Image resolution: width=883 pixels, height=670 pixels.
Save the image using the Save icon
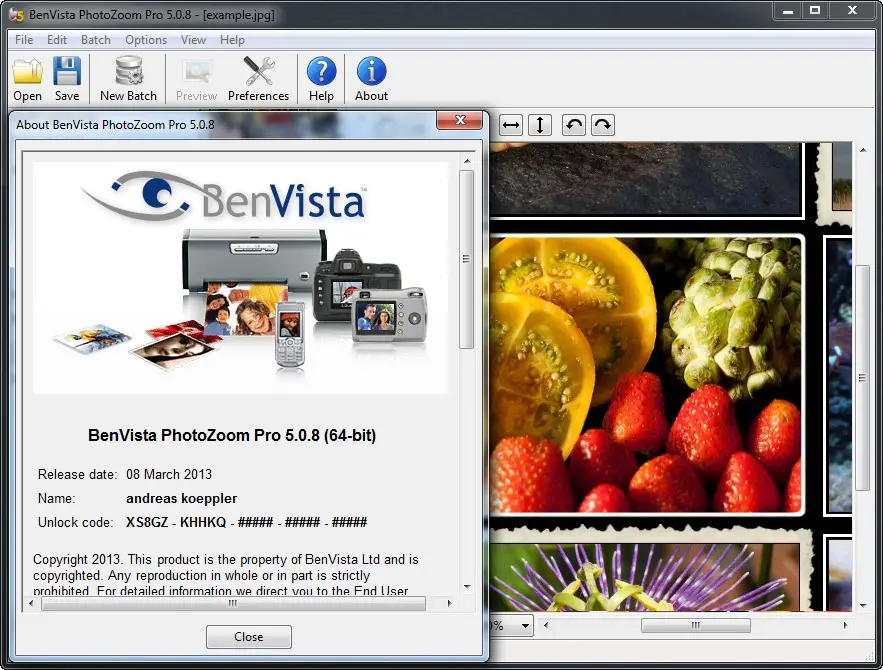(x=67, y=79)
